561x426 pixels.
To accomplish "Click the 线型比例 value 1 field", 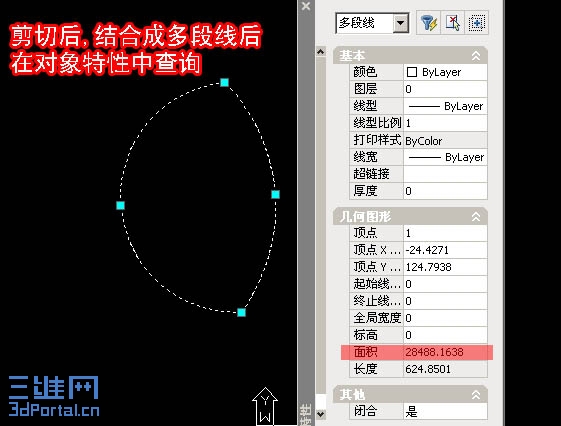I will point(445,123).
